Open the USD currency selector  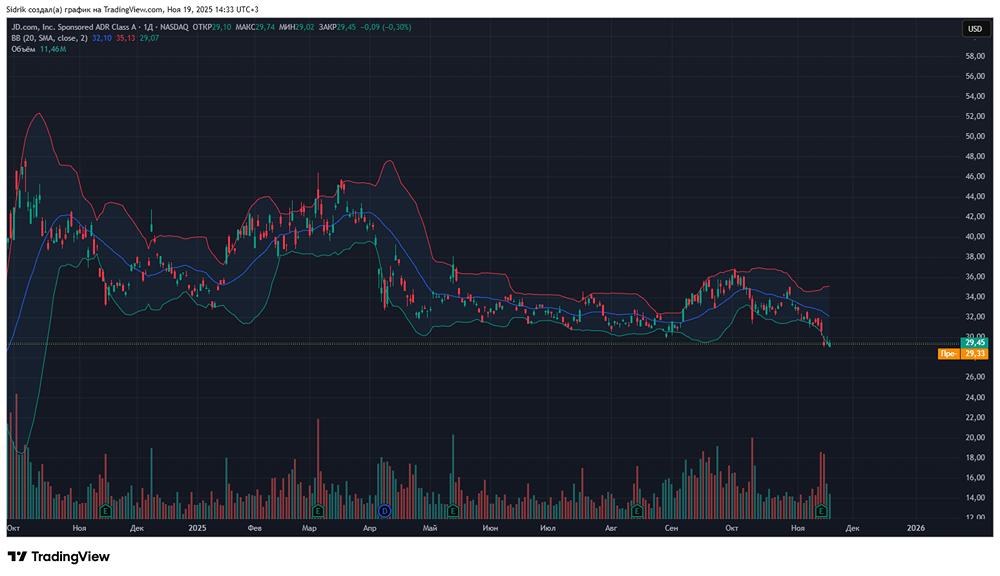tap(974, 29)
